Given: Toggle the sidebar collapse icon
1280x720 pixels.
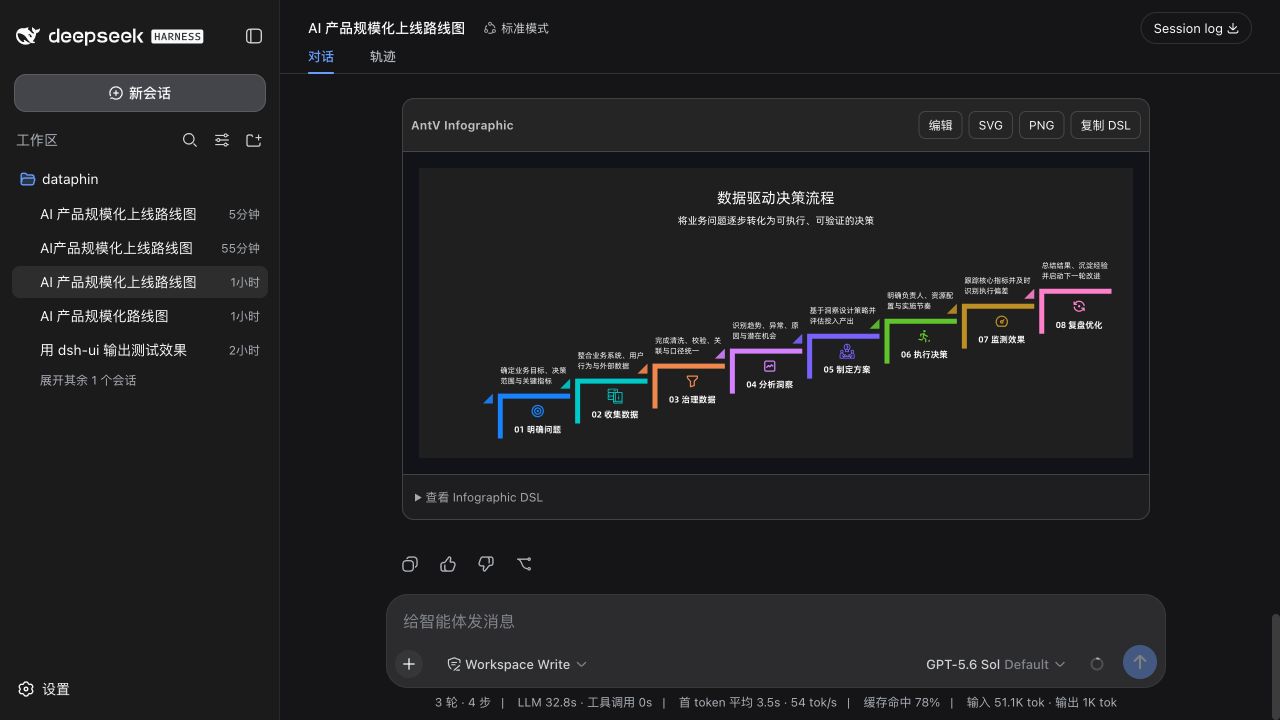Looking at the screenshot, I should pyautogui.click(x=254, y=36).
